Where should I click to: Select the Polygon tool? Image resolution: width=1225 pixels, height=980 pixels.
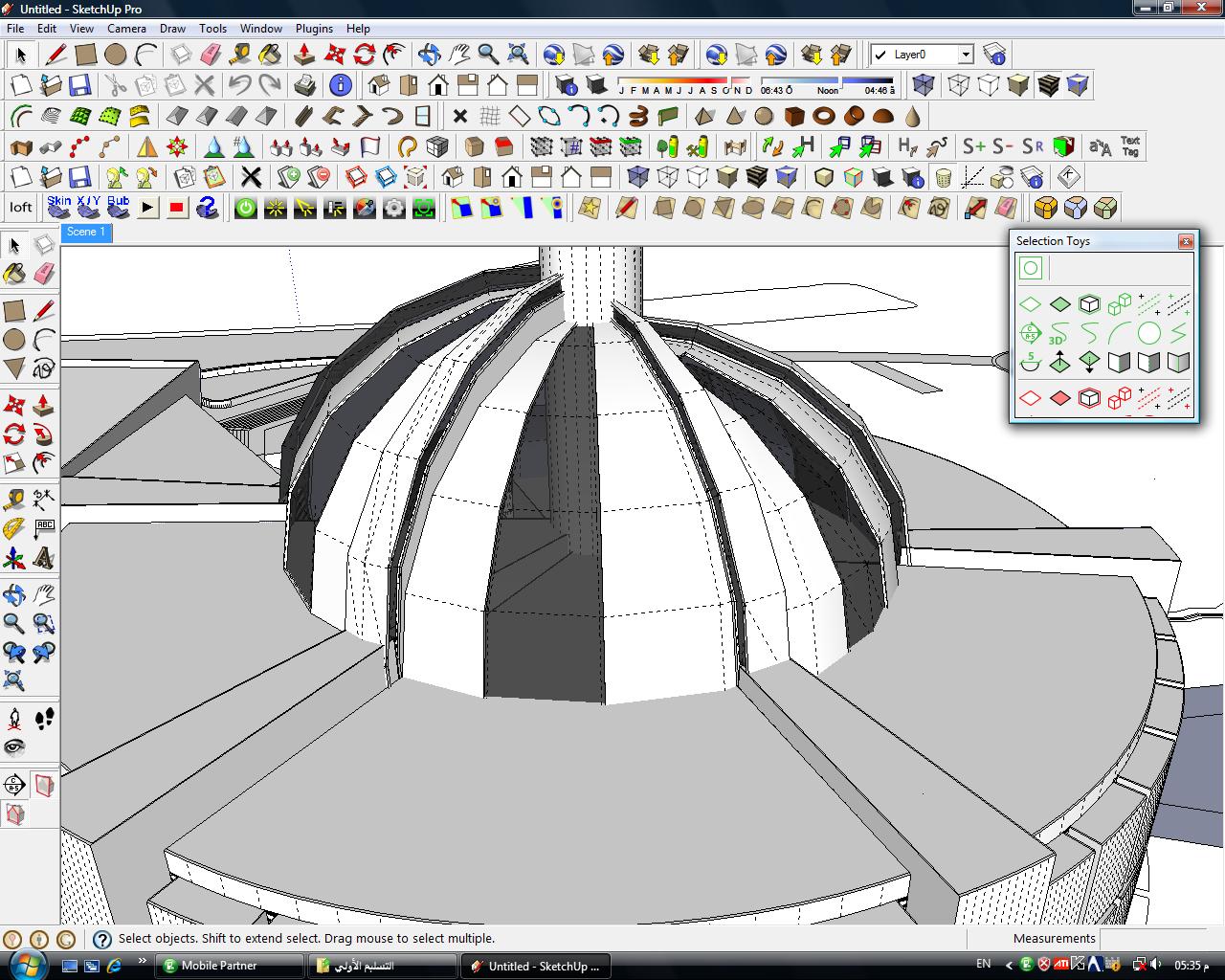pos(14,368)
